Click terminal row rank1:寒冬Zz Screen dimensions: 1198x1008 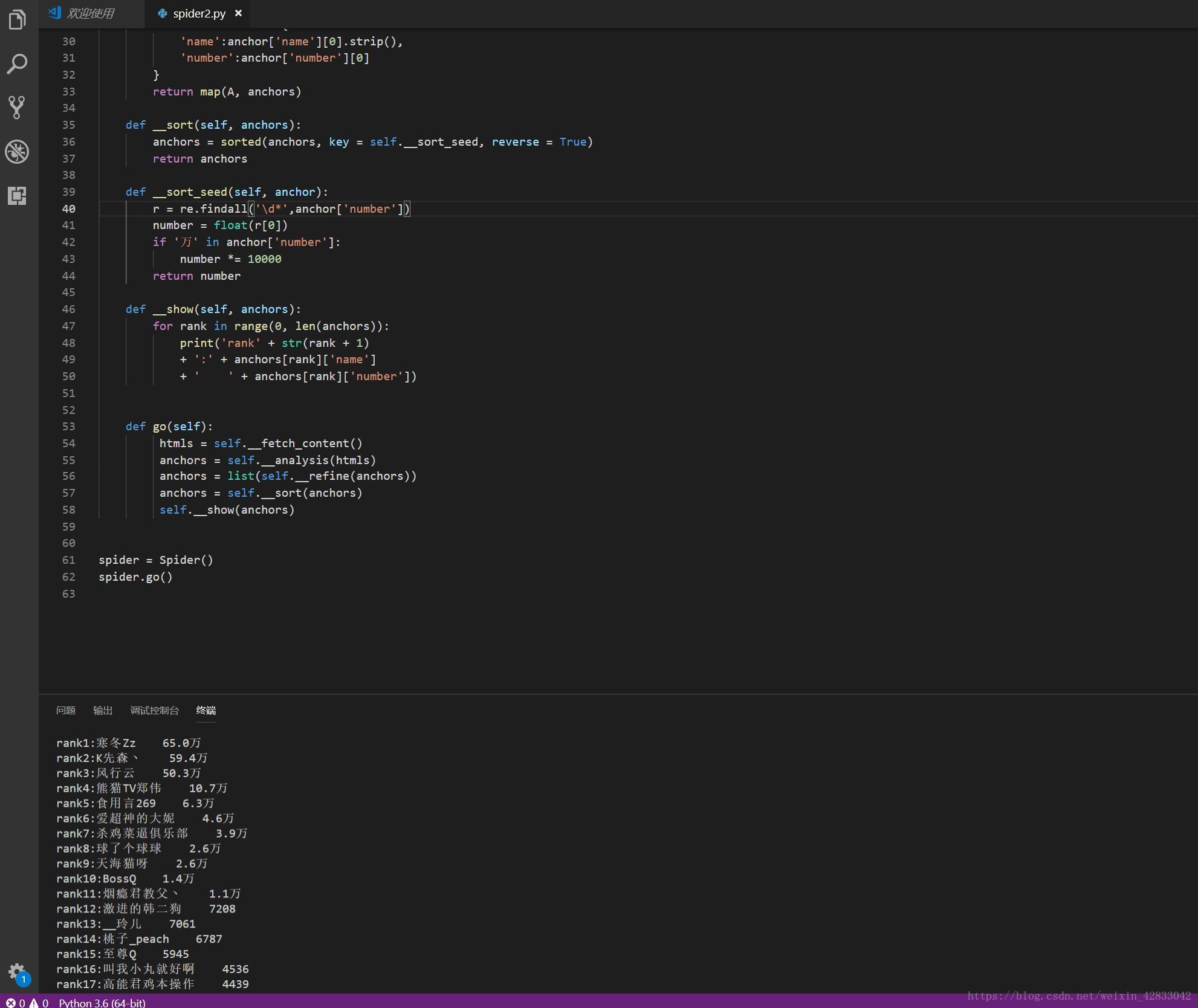[128, 743]
